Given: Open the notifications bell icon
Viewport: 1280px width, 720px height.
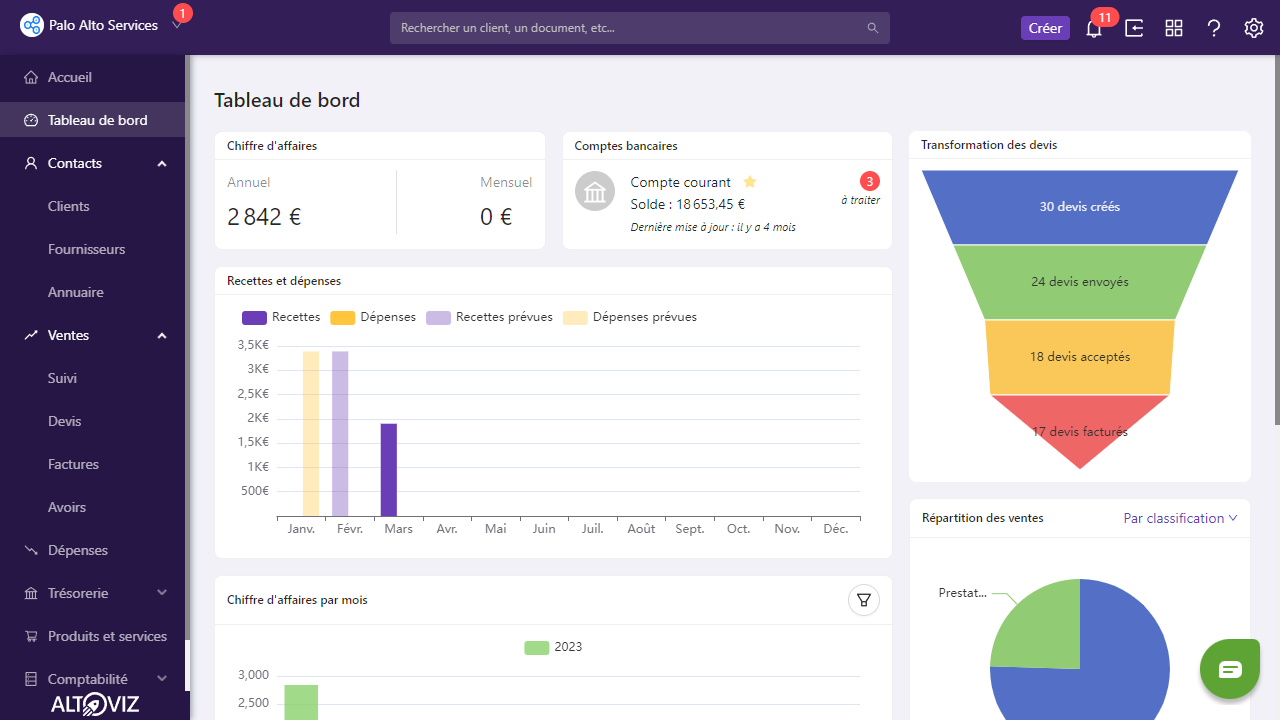Looking at the screenshot, I should point(1094,28).
